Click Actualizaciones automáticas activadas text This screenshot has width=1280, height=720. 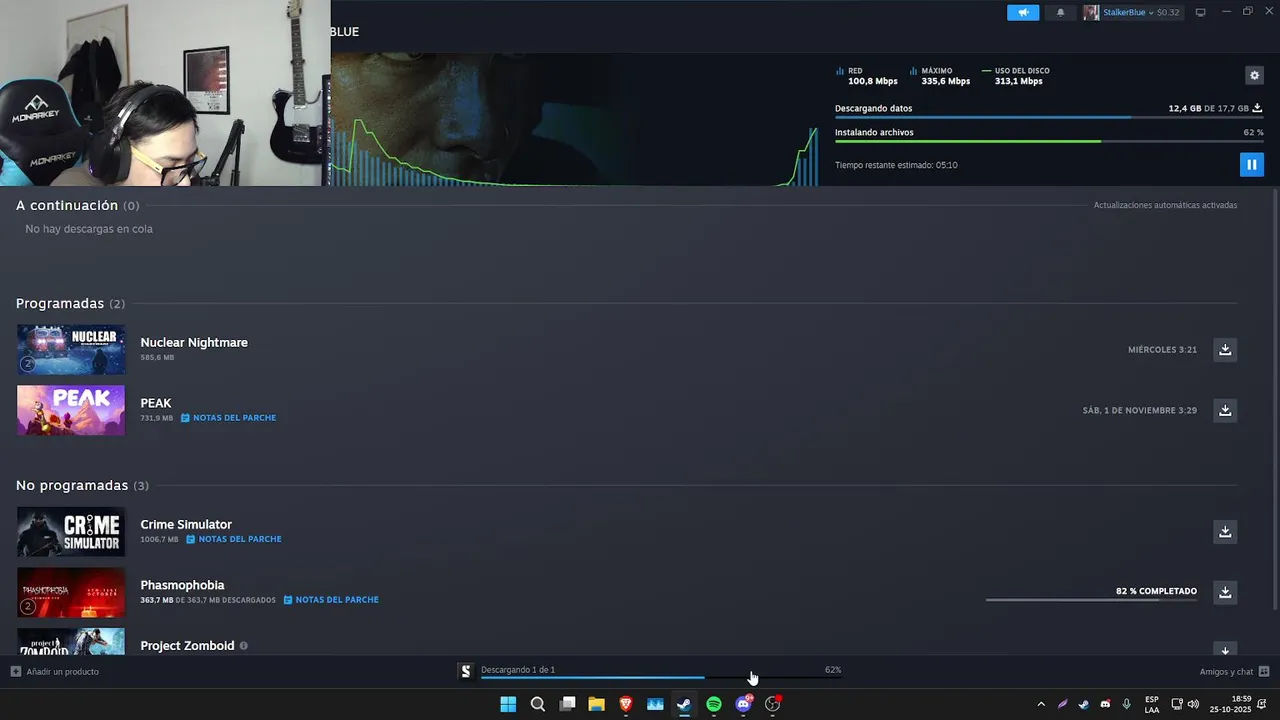[1165, 205]
